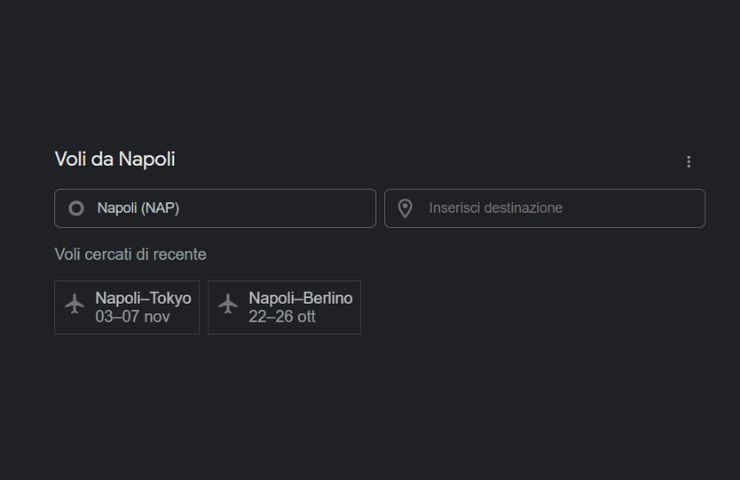Click the airplane icon on Napoli–Tokyo card

75,304
